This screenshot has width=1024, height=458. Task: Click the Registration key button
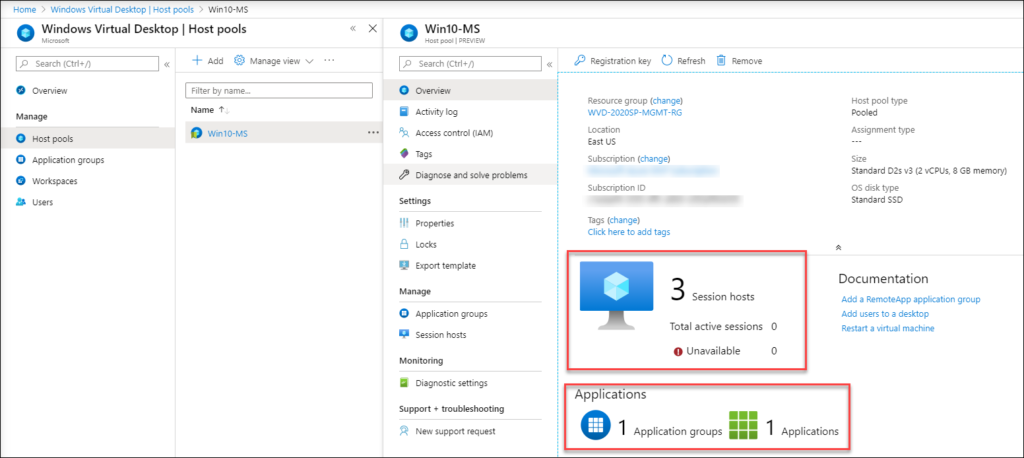(613, 61)
